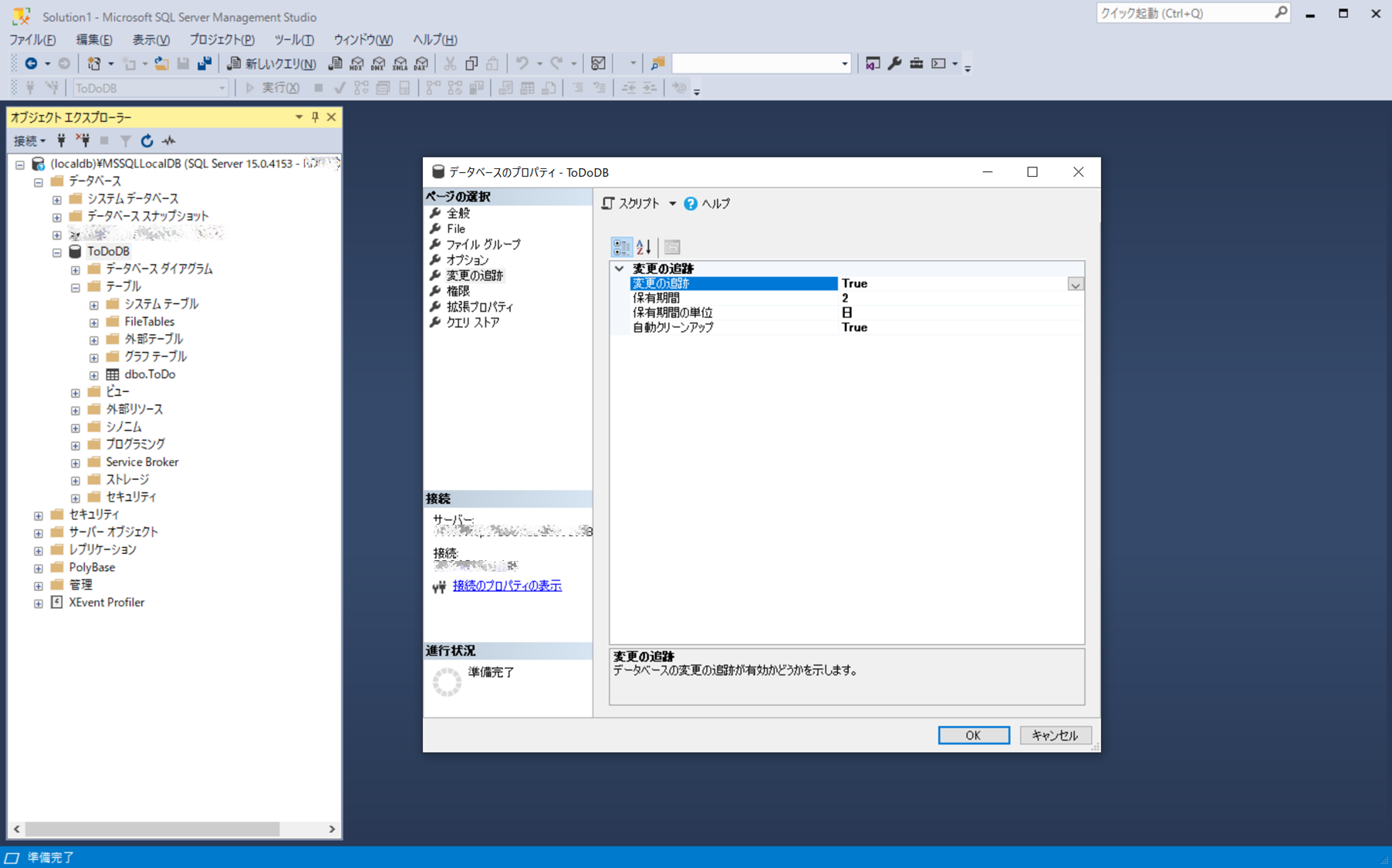Click the XMLA query icon
Screen dimensions: 1392x868
coord(400,63)
